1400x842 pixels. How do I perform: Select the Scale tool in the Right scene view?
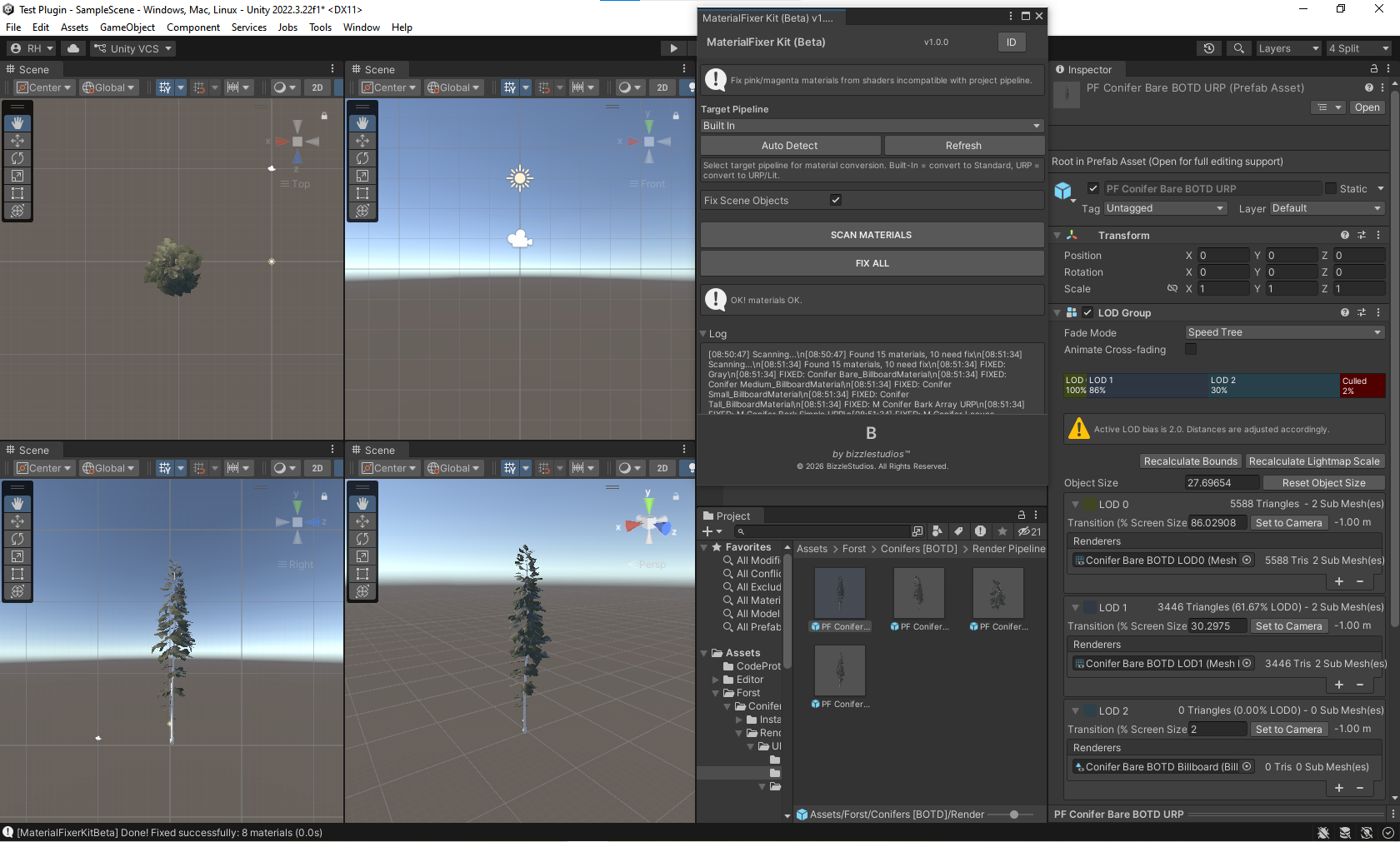(x=17, y=556)
